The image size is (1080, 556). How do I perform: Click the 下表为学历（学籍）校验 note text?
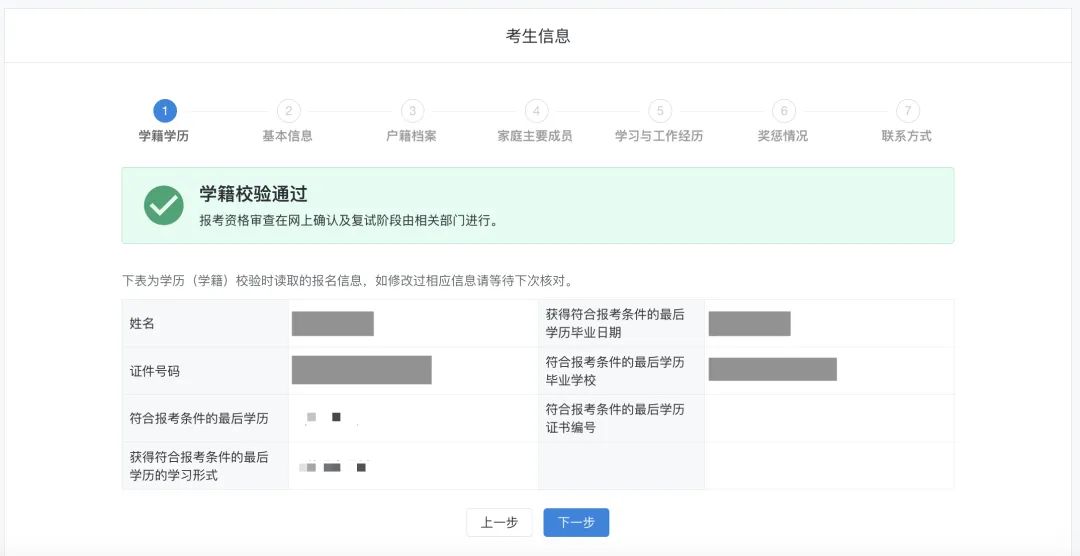(348, 280)
